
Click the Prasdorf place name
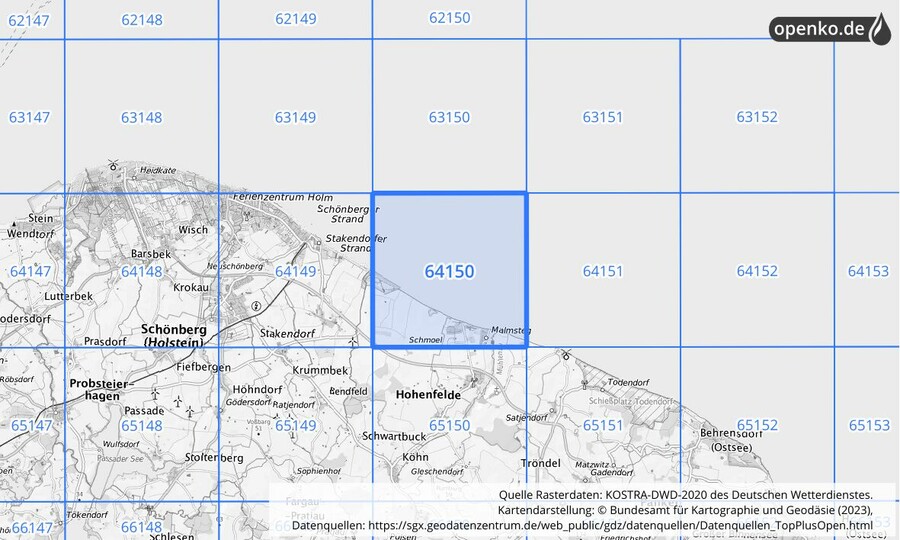point(105,341)
